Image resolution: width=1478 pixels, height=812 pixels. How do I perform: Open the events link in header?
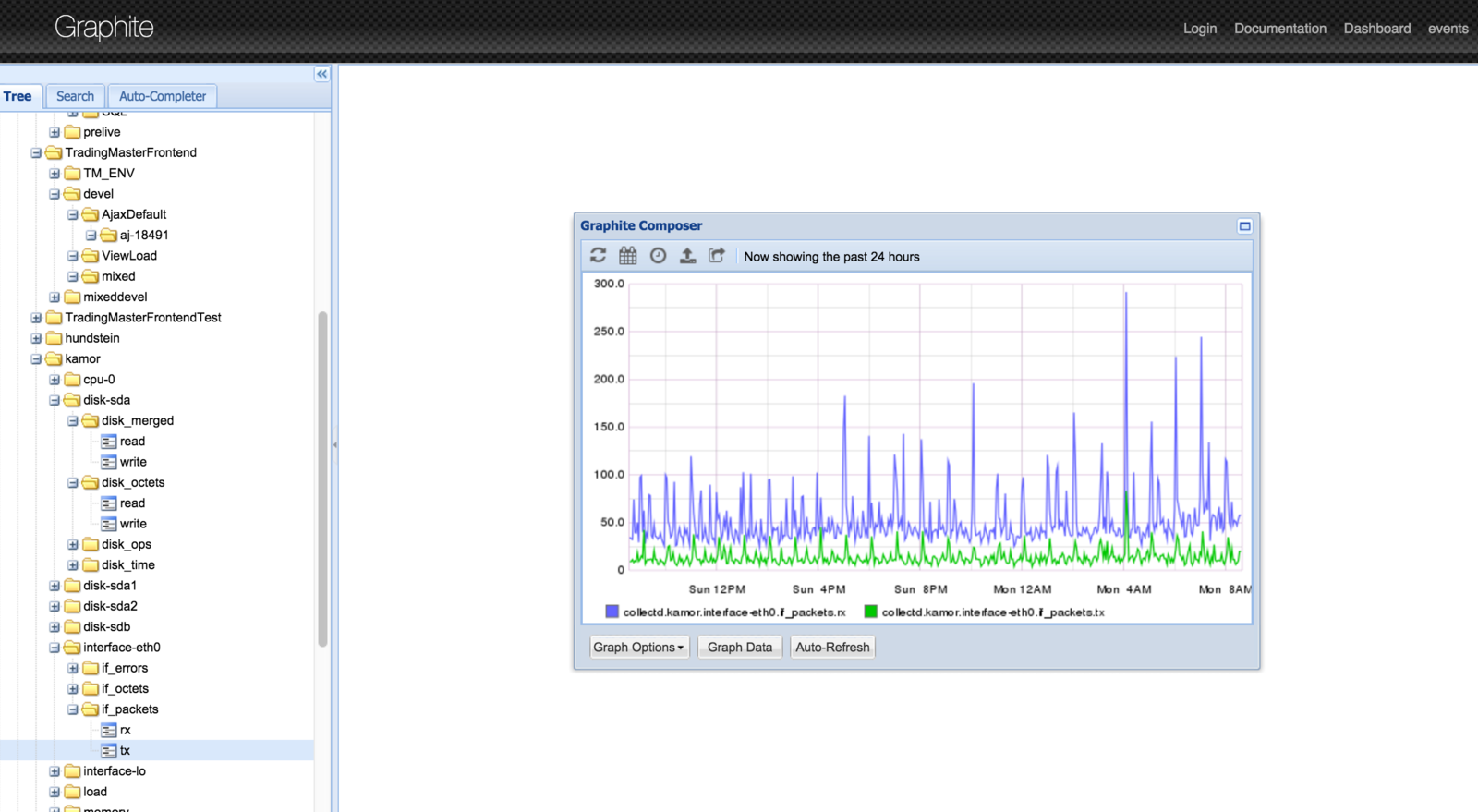coord(1448,29)
